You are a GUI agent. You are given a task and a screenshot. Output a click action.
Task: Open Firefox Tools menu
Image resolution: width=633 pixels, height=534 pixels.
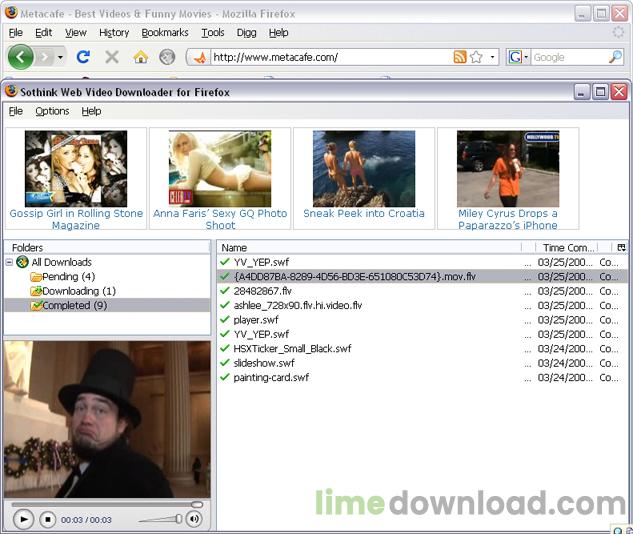pyautogui.click(x=213, y=33)
